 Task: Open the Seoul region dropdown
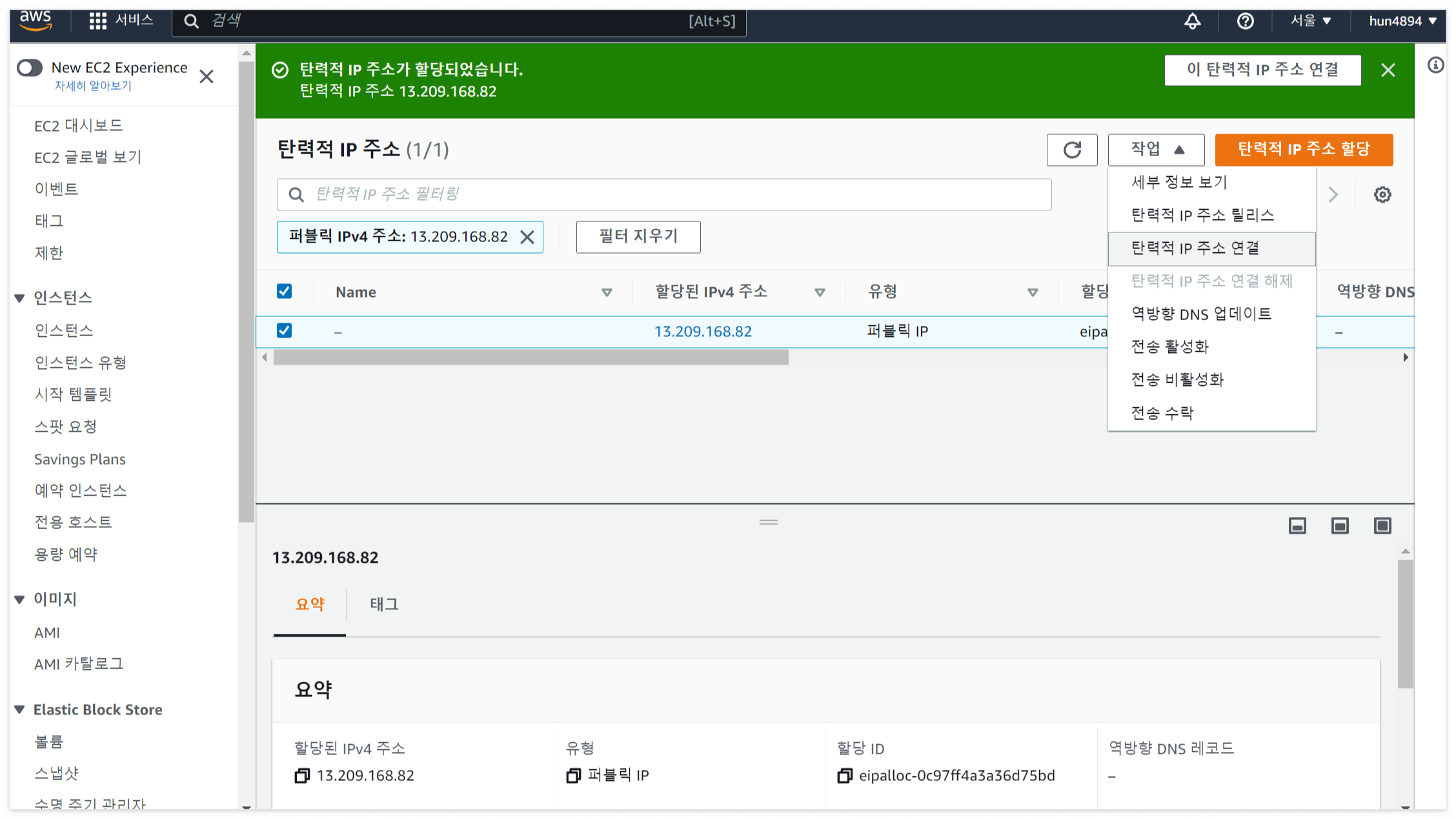tap(1311, 21)
